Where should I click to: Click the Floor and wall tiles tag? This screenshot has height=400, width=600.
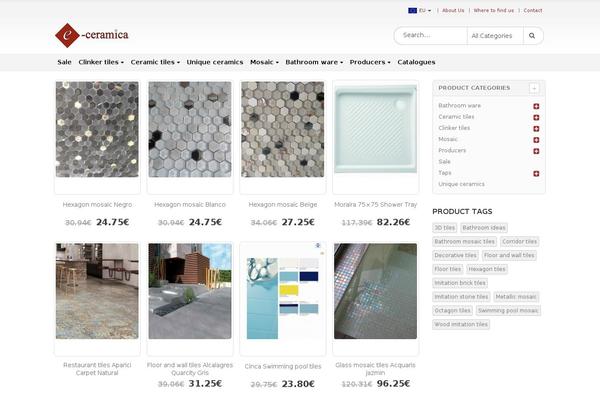[x=509, y=255]
